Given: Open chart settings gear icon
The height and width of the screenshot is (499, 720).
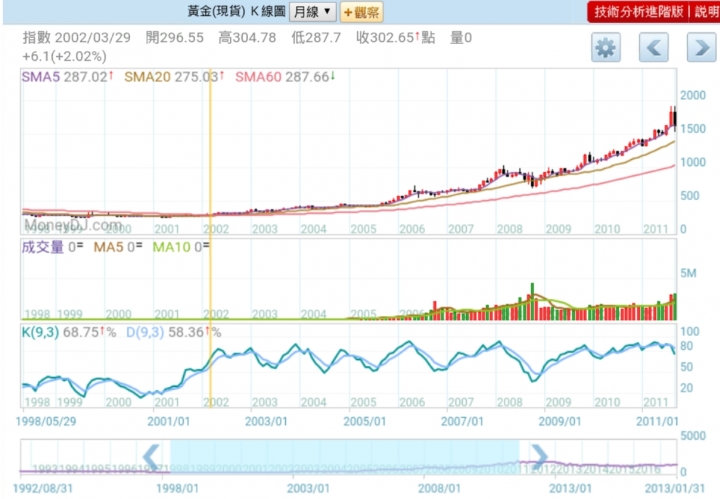Looking at the screenshot, I should (606, 47).
